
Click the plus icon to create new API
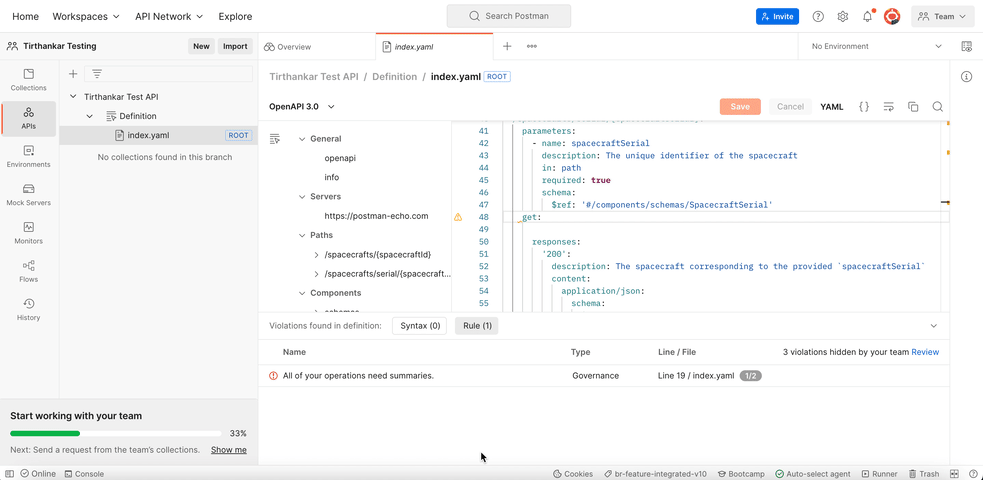73,74
